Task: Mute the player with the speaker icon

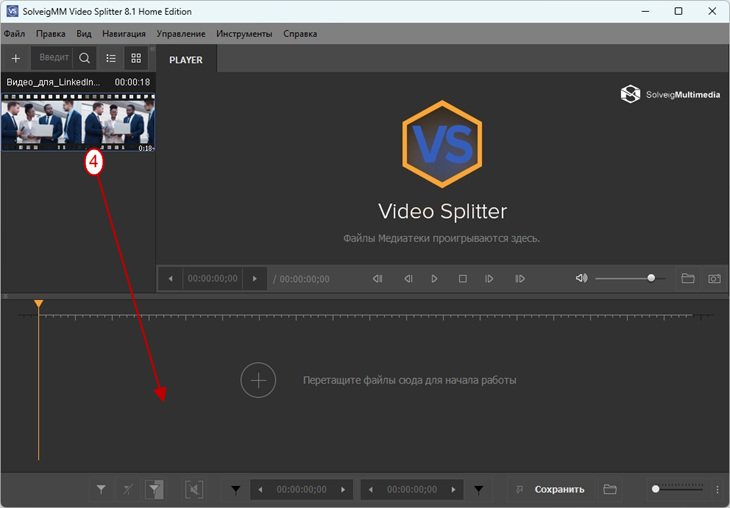Action: (581, 278)
